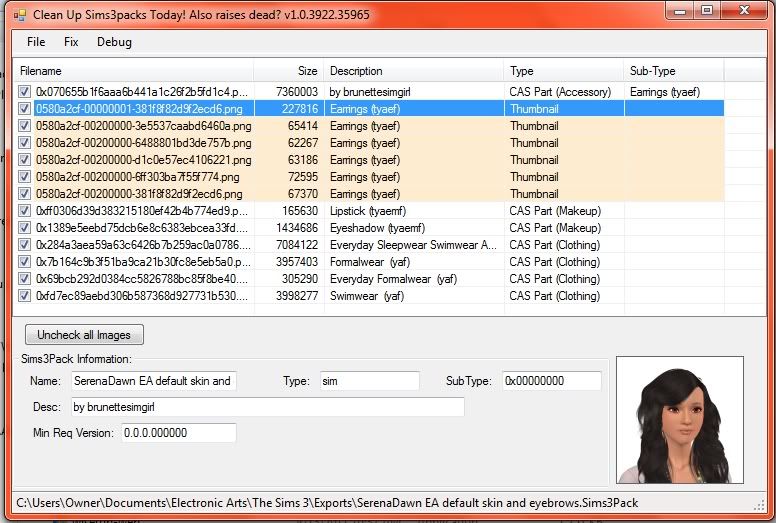
Task: Click the size value 1434686
Action: 297,228
